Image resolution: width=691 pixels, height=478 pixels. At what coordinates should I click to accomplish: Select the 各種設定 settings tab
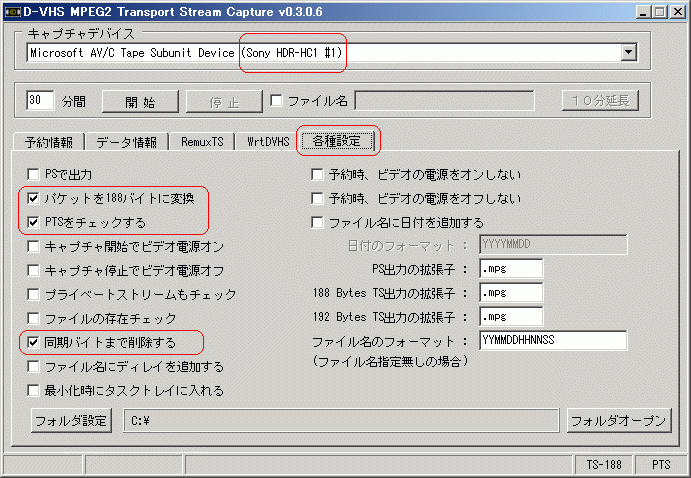337,141
